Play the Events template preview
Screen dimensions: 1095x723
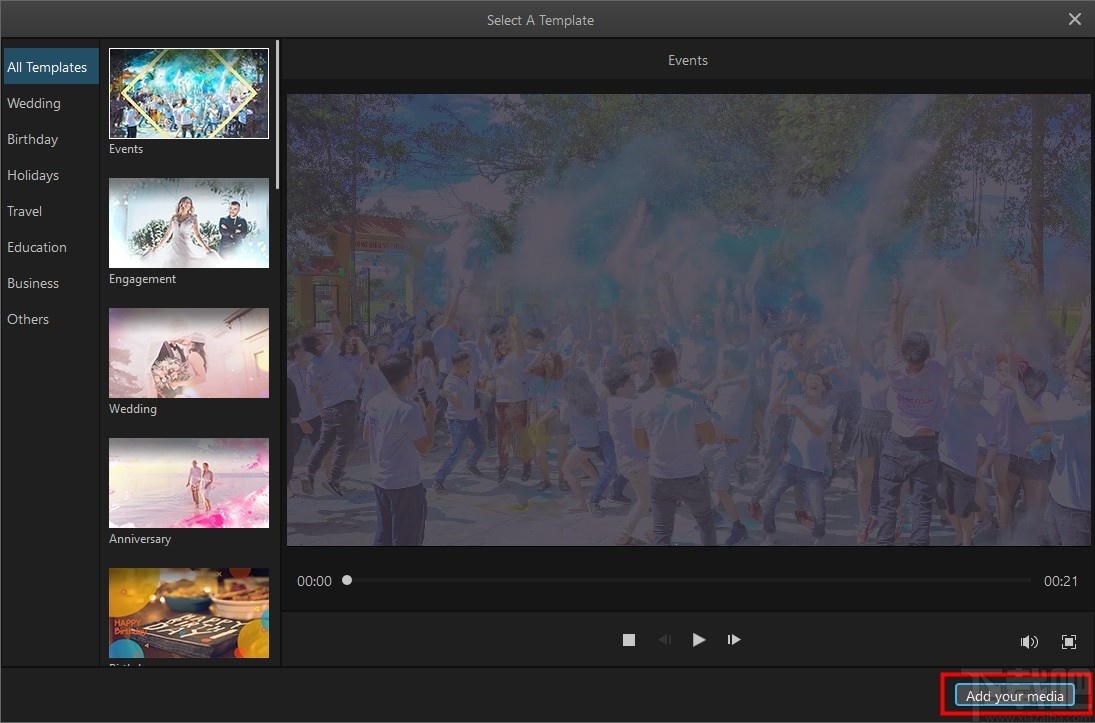click(x=699, y=640)
